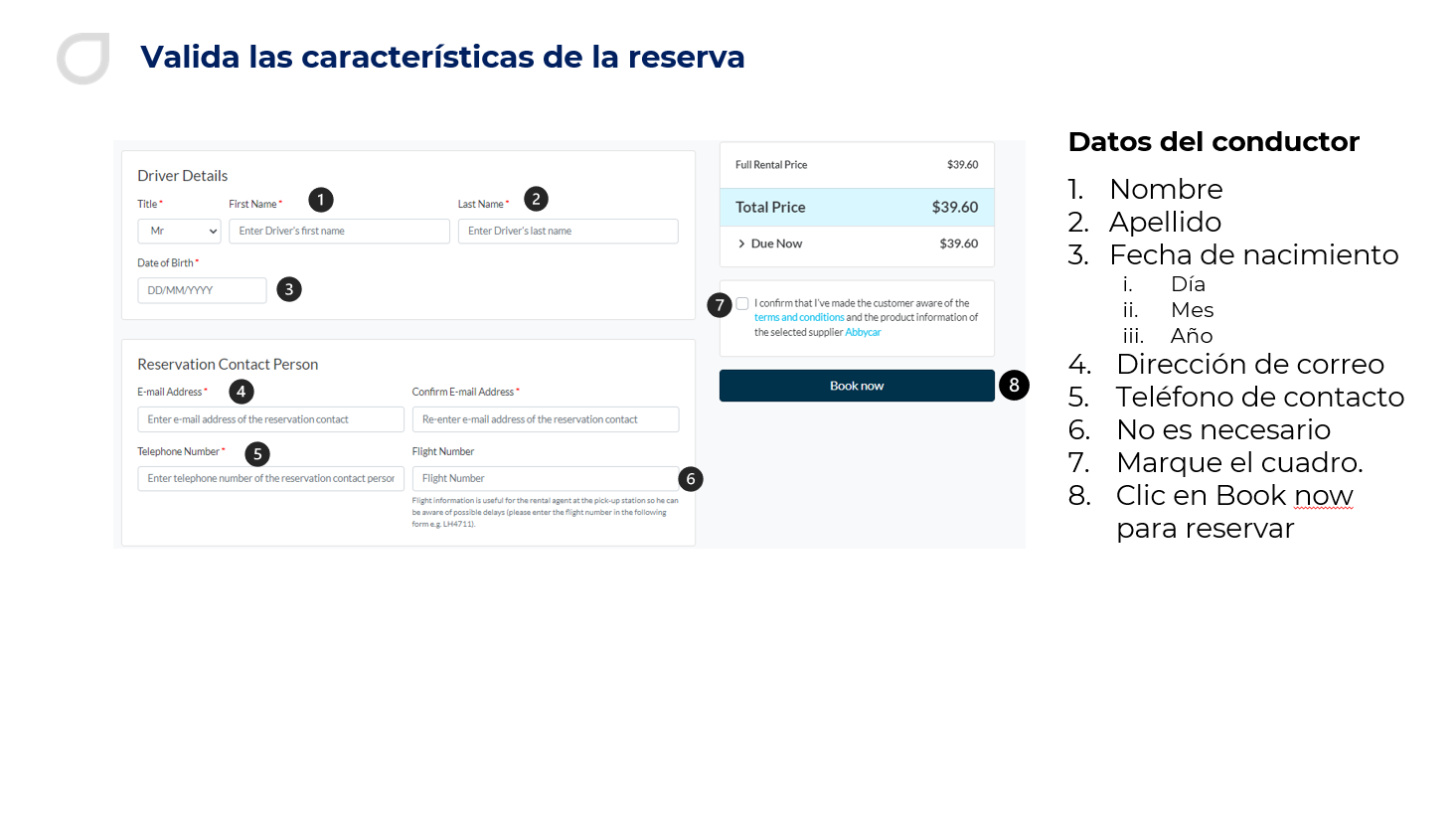Click the Flight information help text
The height and width of the screenshot is (816, 1456).
546,513
